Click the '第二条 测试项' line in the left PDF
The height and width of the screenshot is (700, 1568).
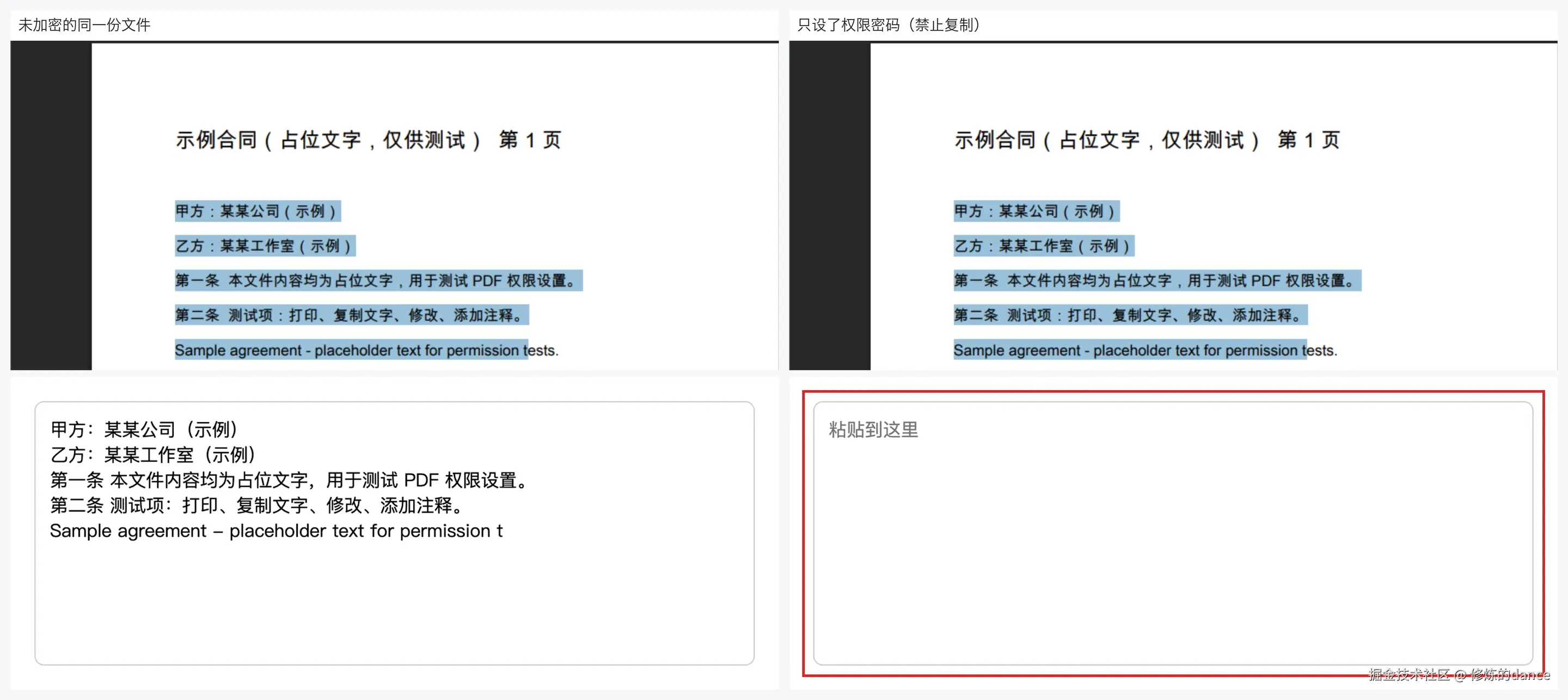point(352,315)
